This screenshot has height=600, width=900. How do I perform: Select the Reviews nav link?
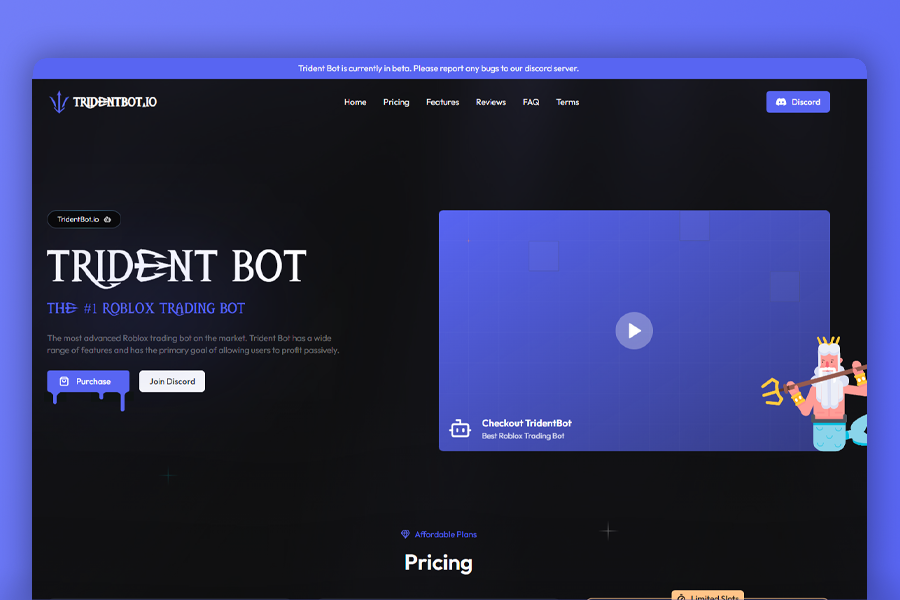point(491,102)
